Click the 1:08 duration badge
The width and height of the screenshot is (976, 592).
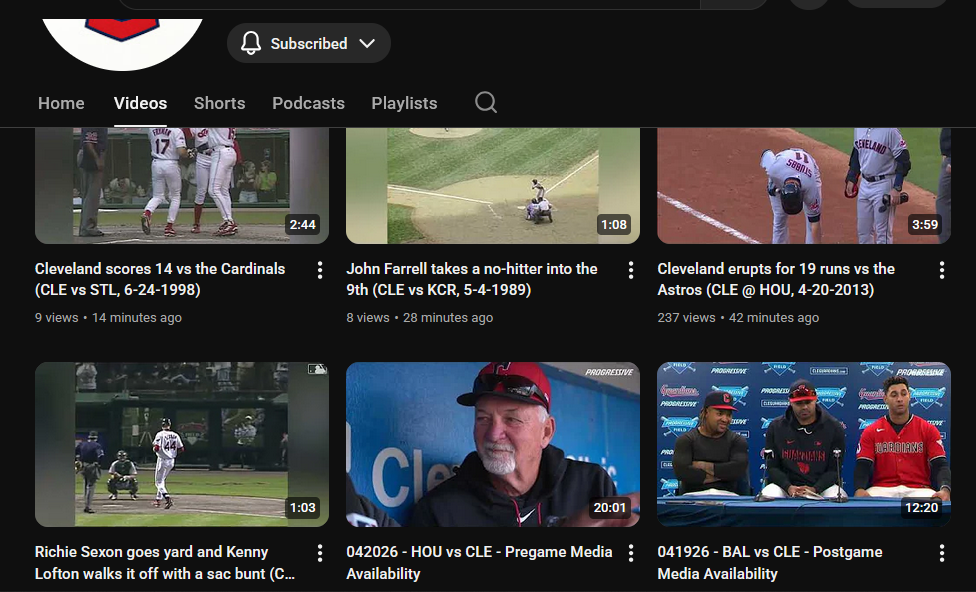(614, 225)
